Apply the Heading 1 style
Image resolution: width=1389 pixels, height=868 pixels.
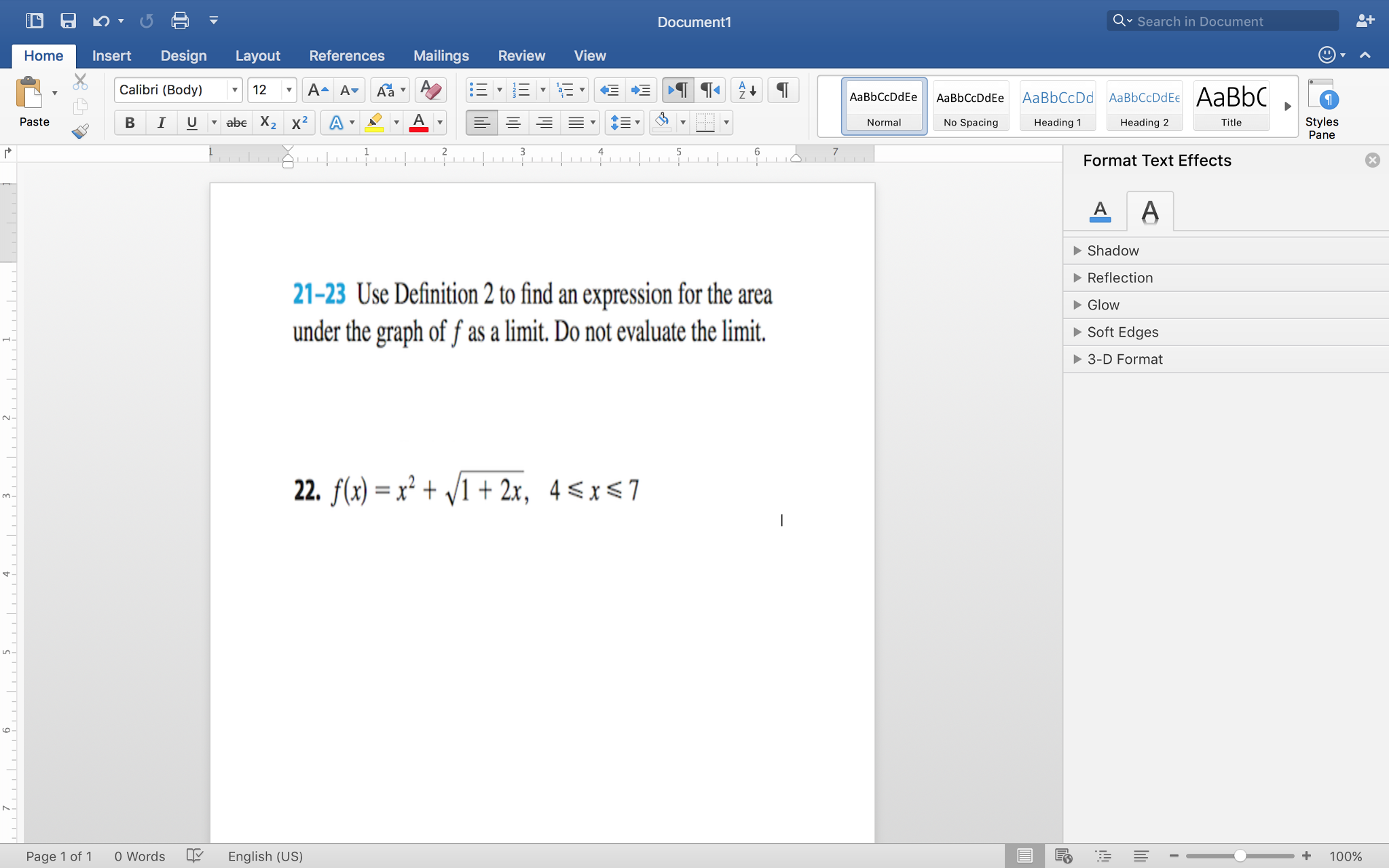1057,106
